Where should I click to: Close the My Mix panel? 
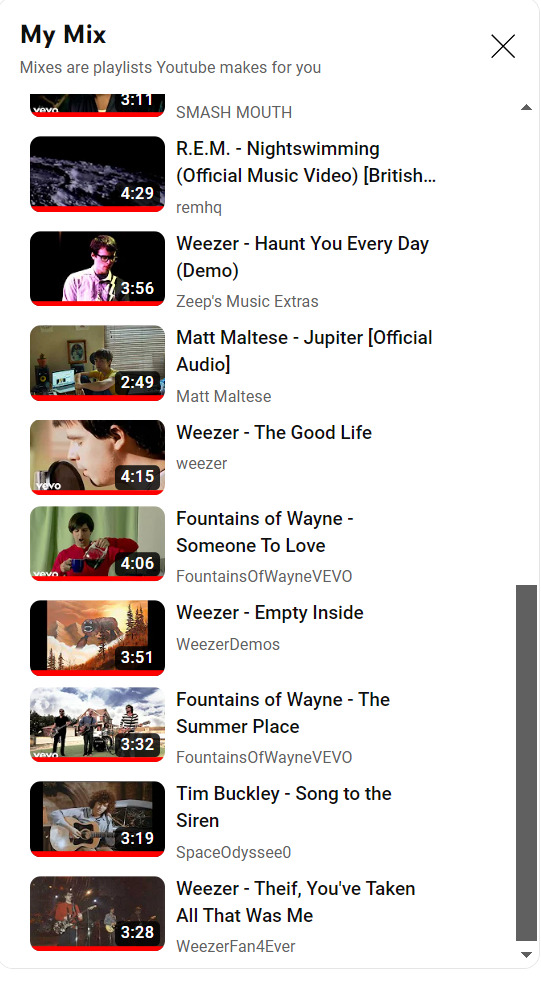503,46
